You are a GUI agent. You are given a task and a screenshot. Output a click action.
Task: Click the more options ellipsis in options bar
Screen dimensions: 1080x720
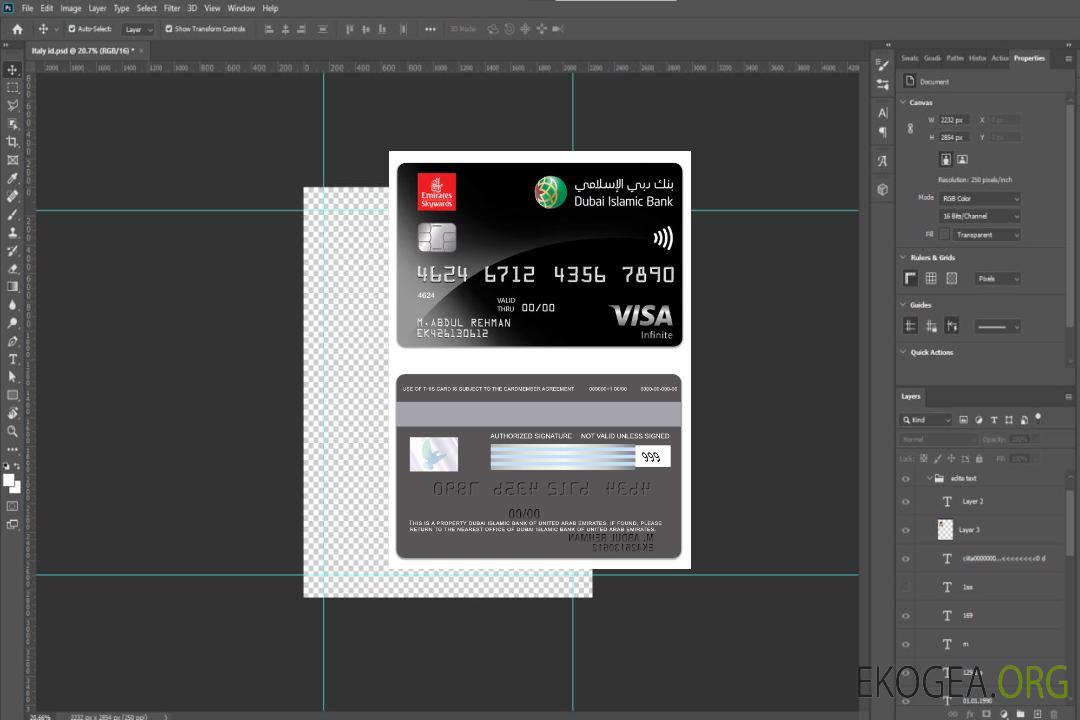(x=430, y=29)
